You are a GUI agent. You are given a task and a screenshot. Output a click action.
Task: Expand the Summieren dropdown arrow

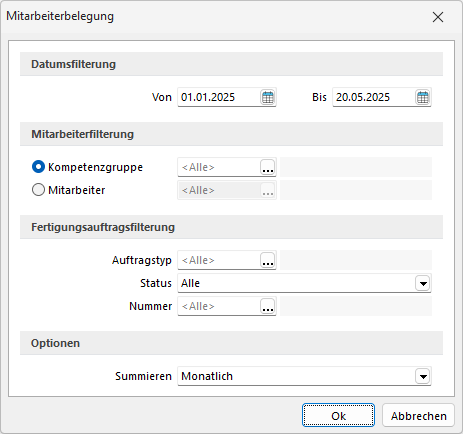tap(423, 376)
